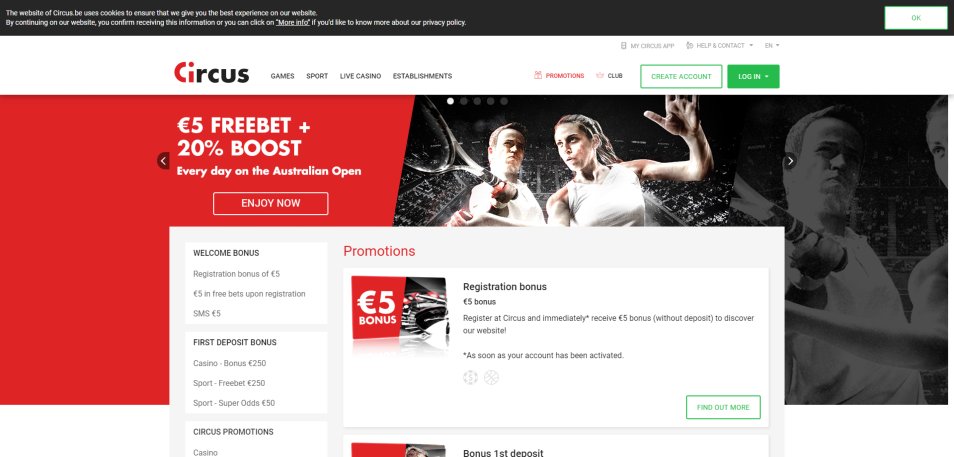Open the Sport menu item
This screenshot has width=954, height=457.
pos(317,76)
